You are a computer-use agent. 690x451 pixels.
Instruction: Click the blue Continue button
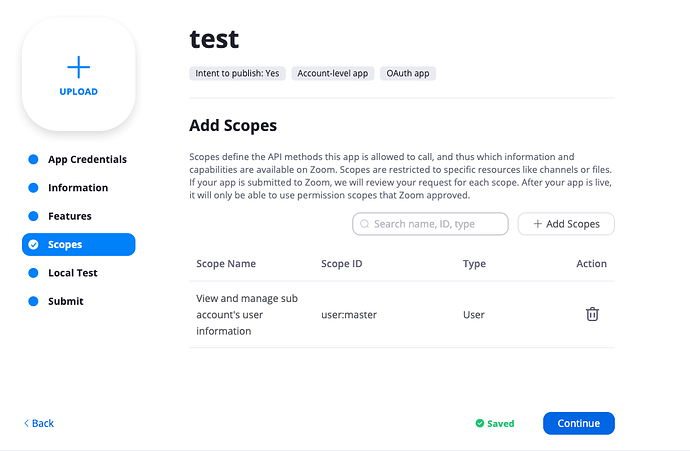[x=578, y=423]
